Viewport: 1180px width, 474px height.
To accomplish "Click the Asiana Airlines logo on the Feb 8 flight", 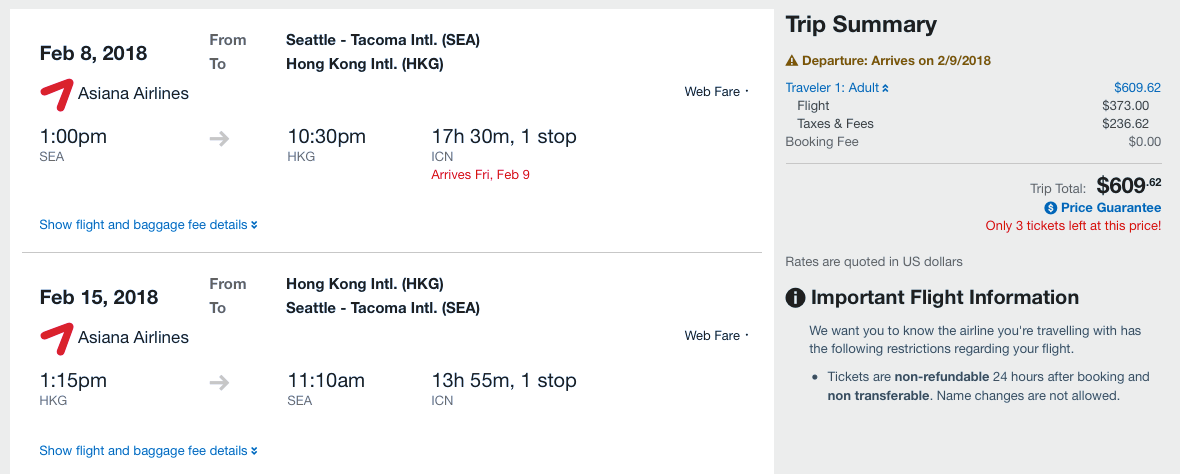I will (x=56, y=93).
